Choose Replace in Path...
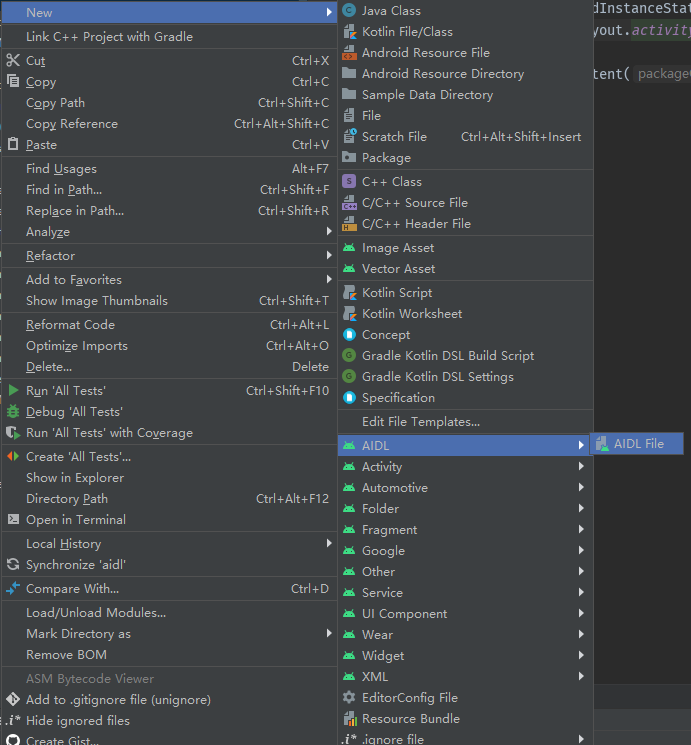The width and height of the screenshot is (691, 745). tap(169, 210)
